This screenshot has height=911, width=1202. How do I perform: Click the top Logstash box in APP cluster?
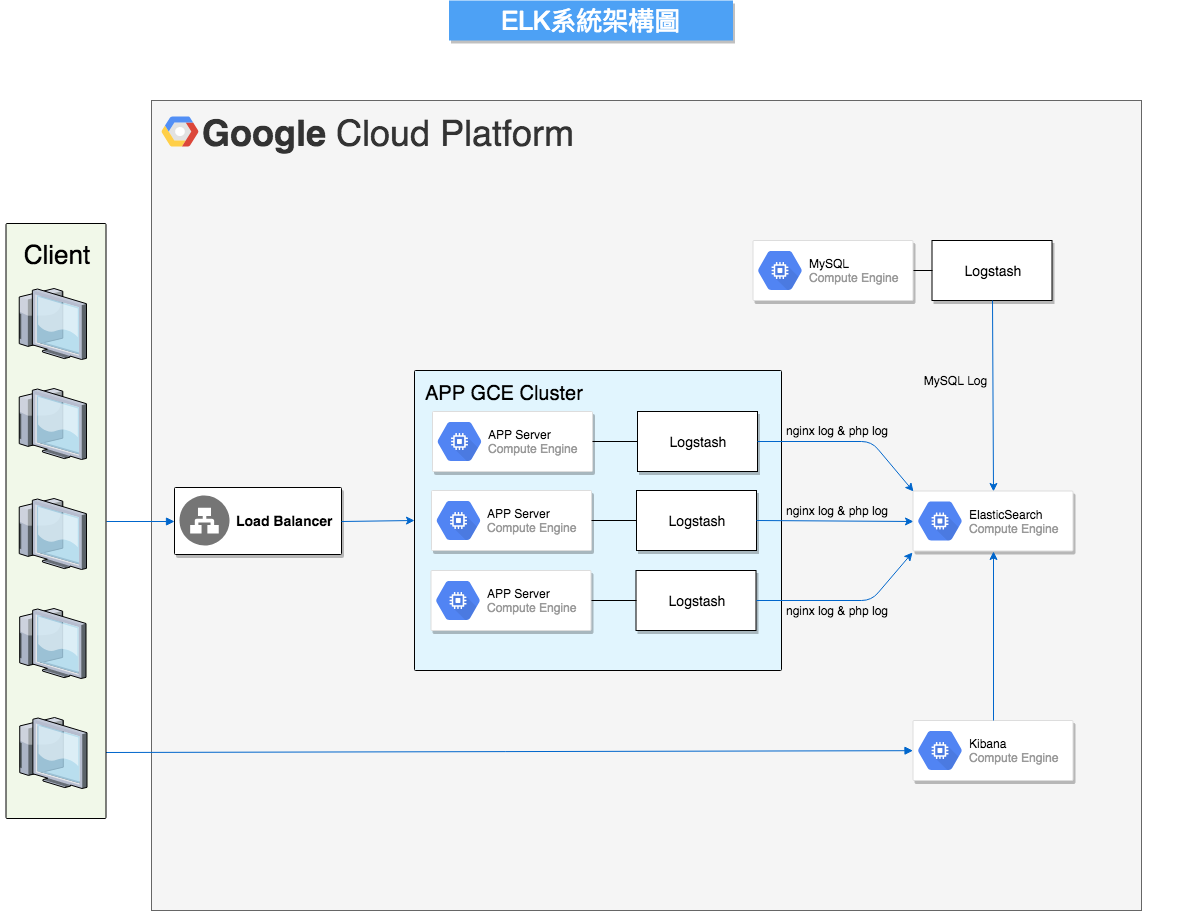(x=697, y=442)
